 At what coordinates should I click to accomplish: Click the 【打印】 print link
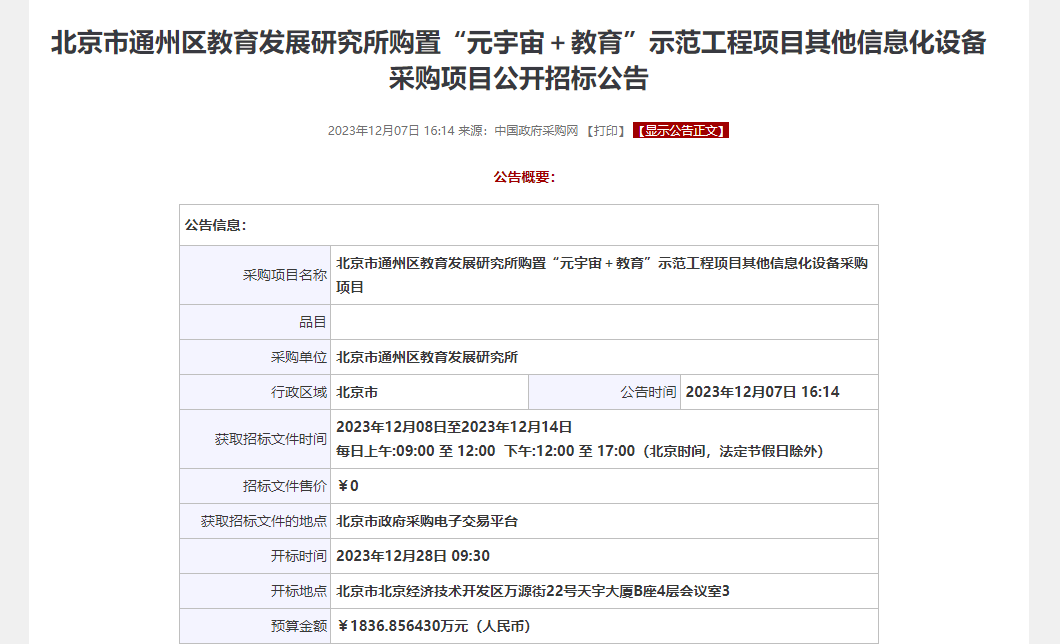click(x=606, y=130)
